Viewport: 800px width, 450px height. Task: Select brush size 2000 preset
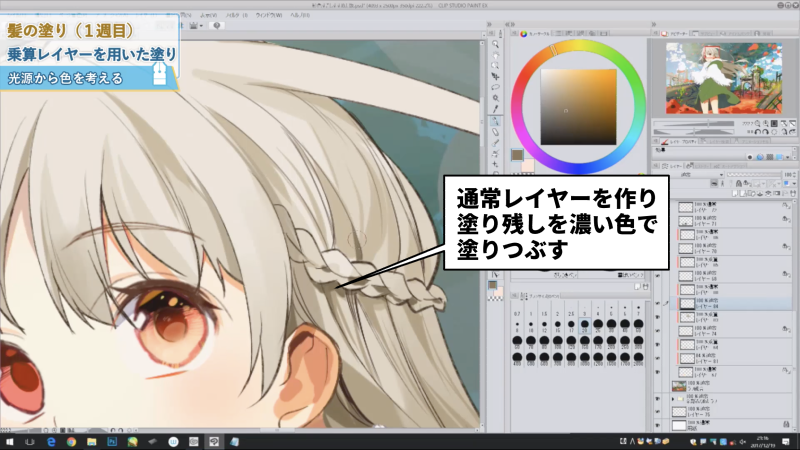[x=638, y=358]
